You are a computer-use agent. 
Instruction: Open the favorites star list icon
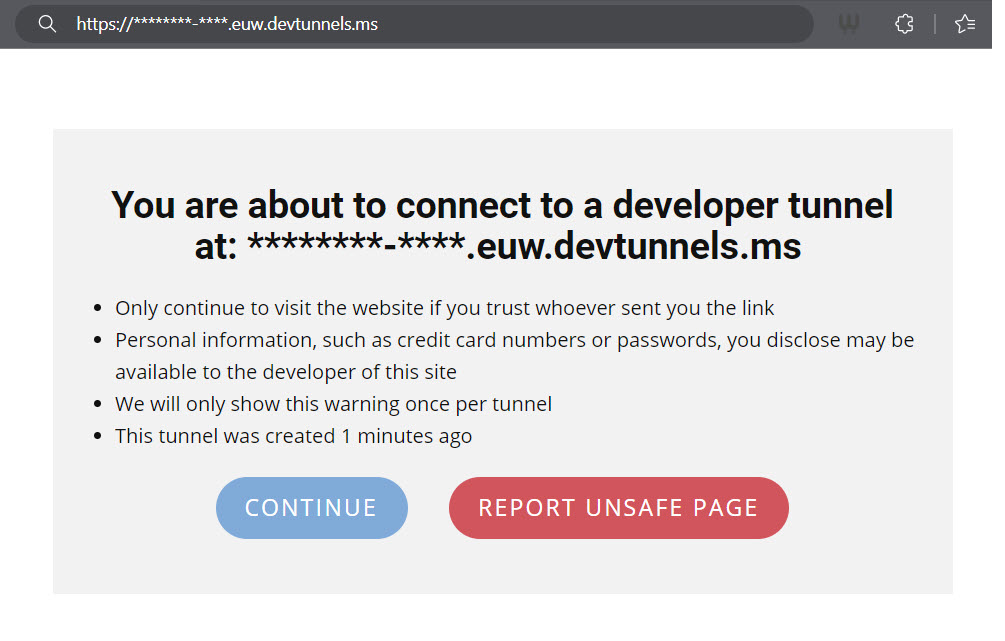[x=965, y=24]
